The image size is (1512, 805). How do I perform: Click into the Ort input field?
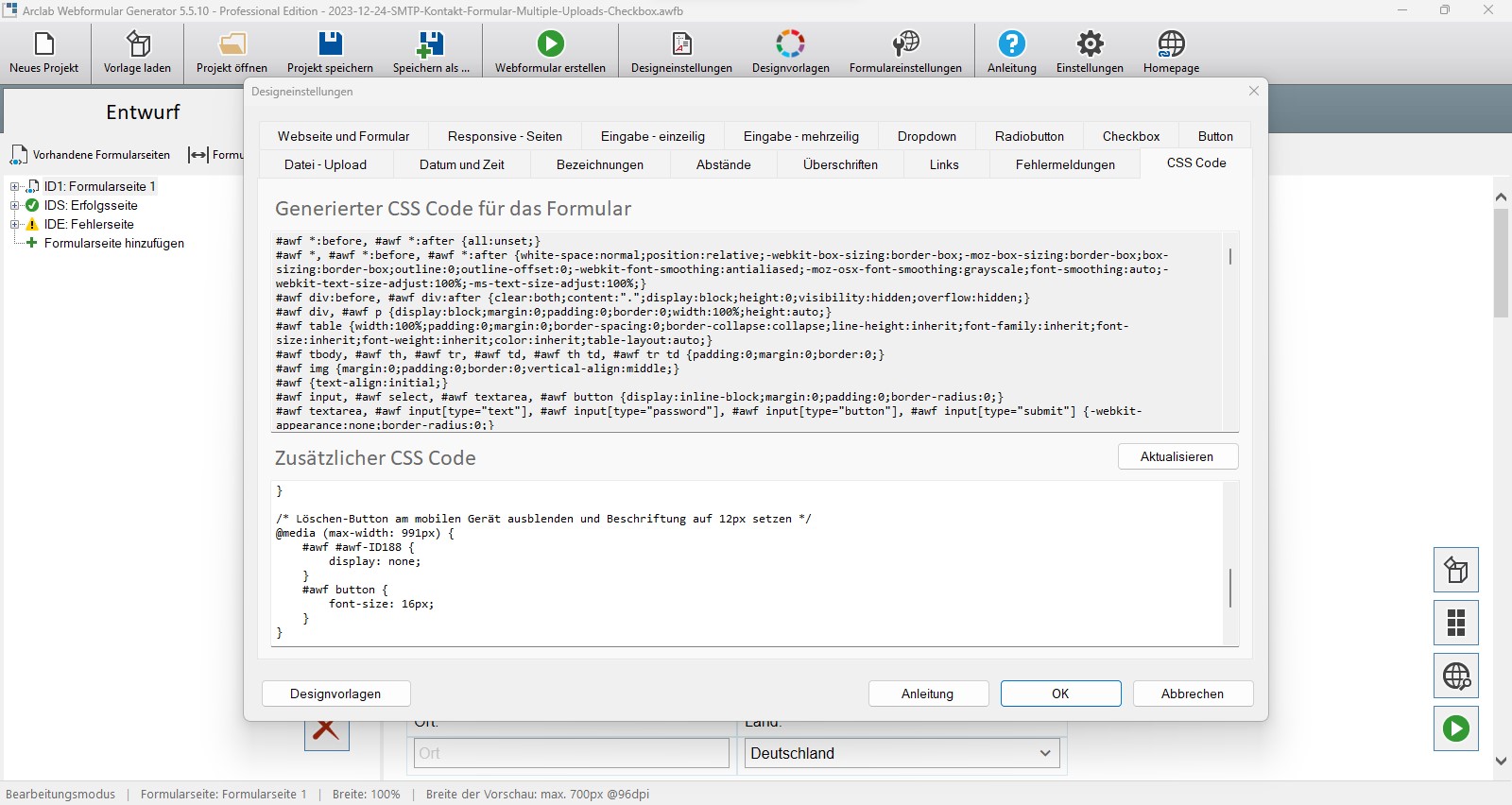coord(571,753)
